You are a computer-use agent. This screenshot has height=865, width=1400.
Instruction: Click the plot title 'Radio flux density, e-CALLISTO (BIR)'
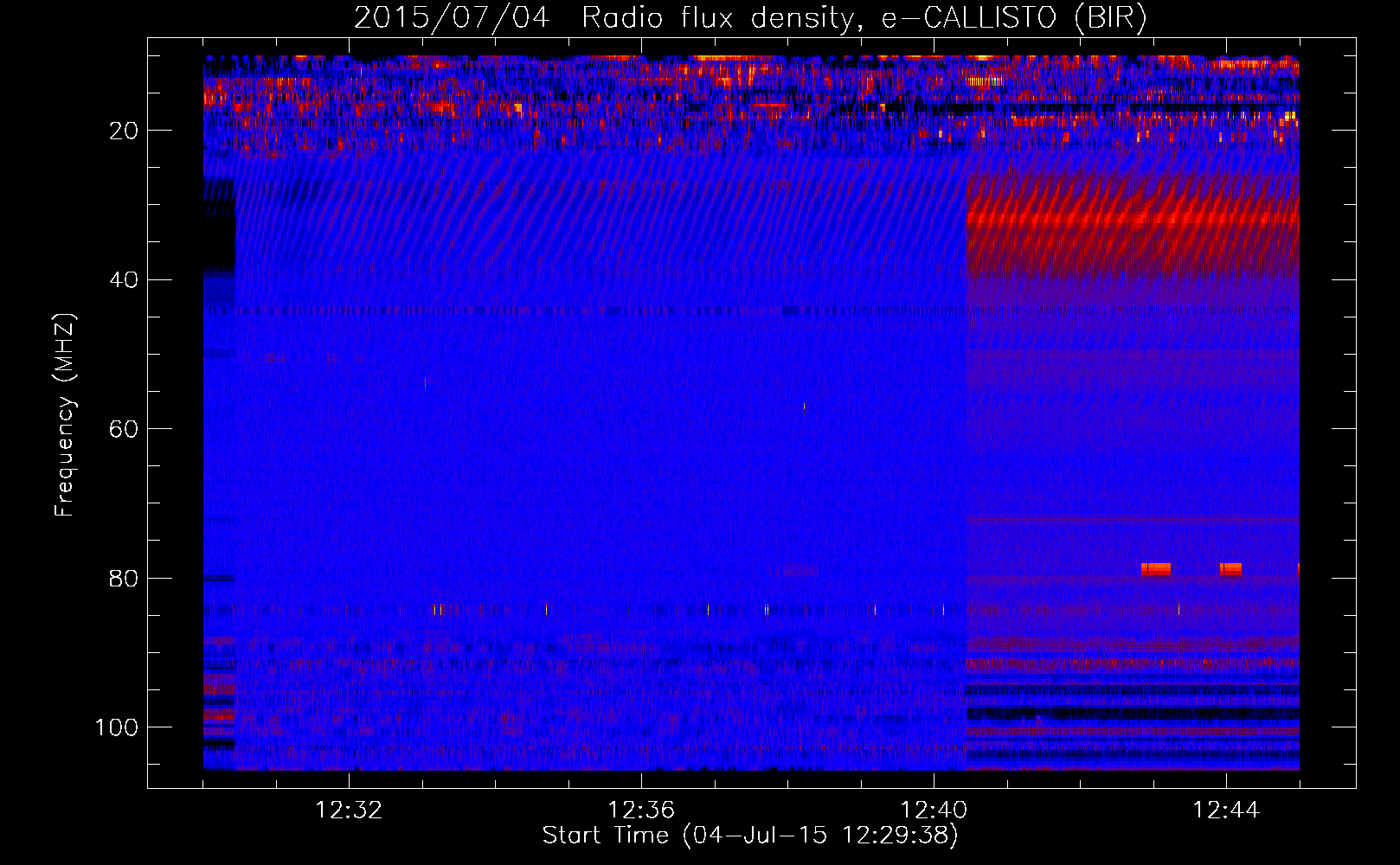(864, 17)
